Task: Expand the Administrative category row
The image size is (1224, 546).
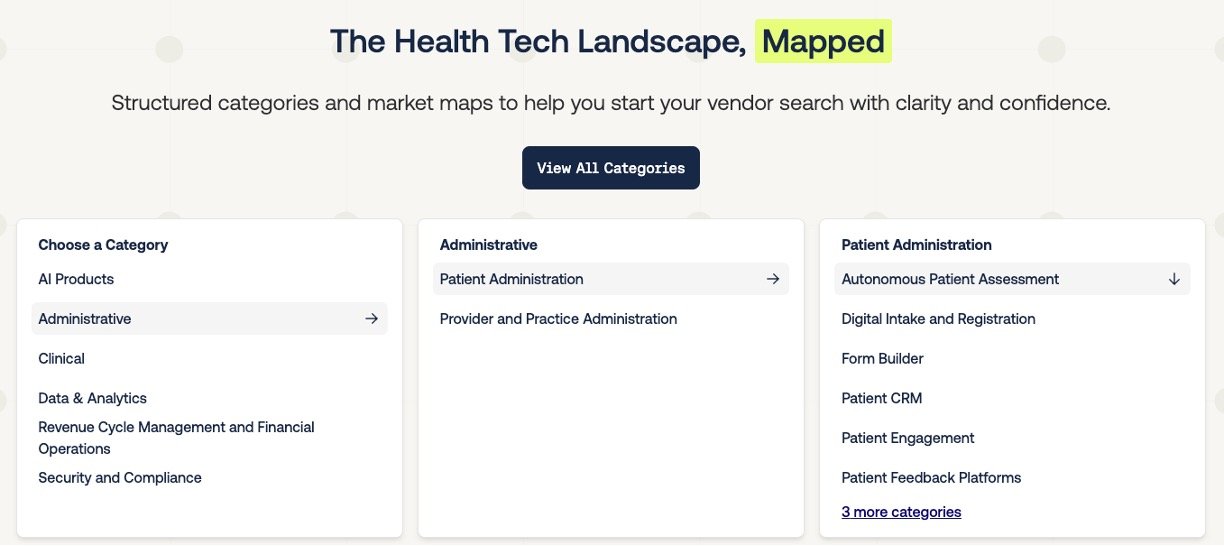Action: coord(85,319)
